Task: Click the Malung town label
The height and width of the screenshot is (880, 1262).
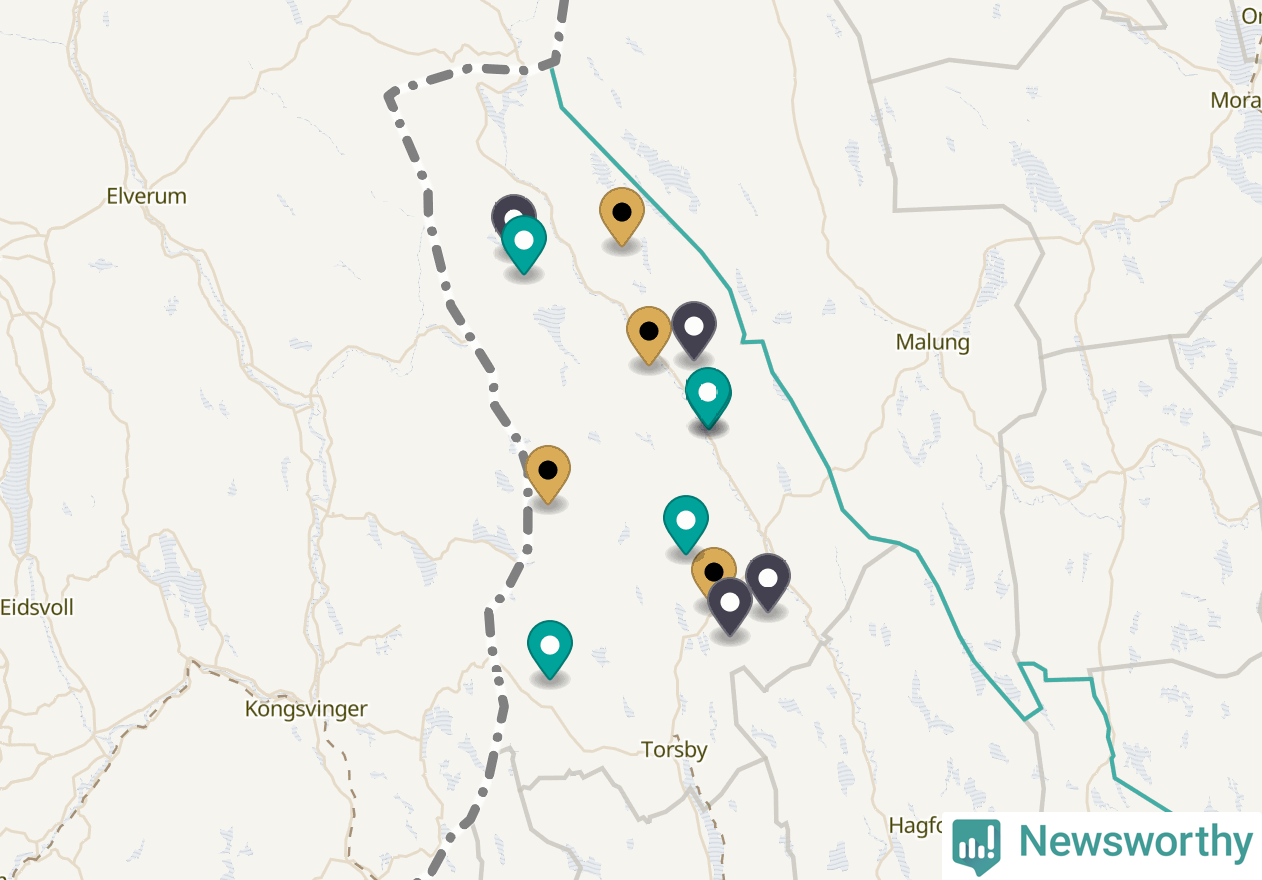Action: point(933,343)
